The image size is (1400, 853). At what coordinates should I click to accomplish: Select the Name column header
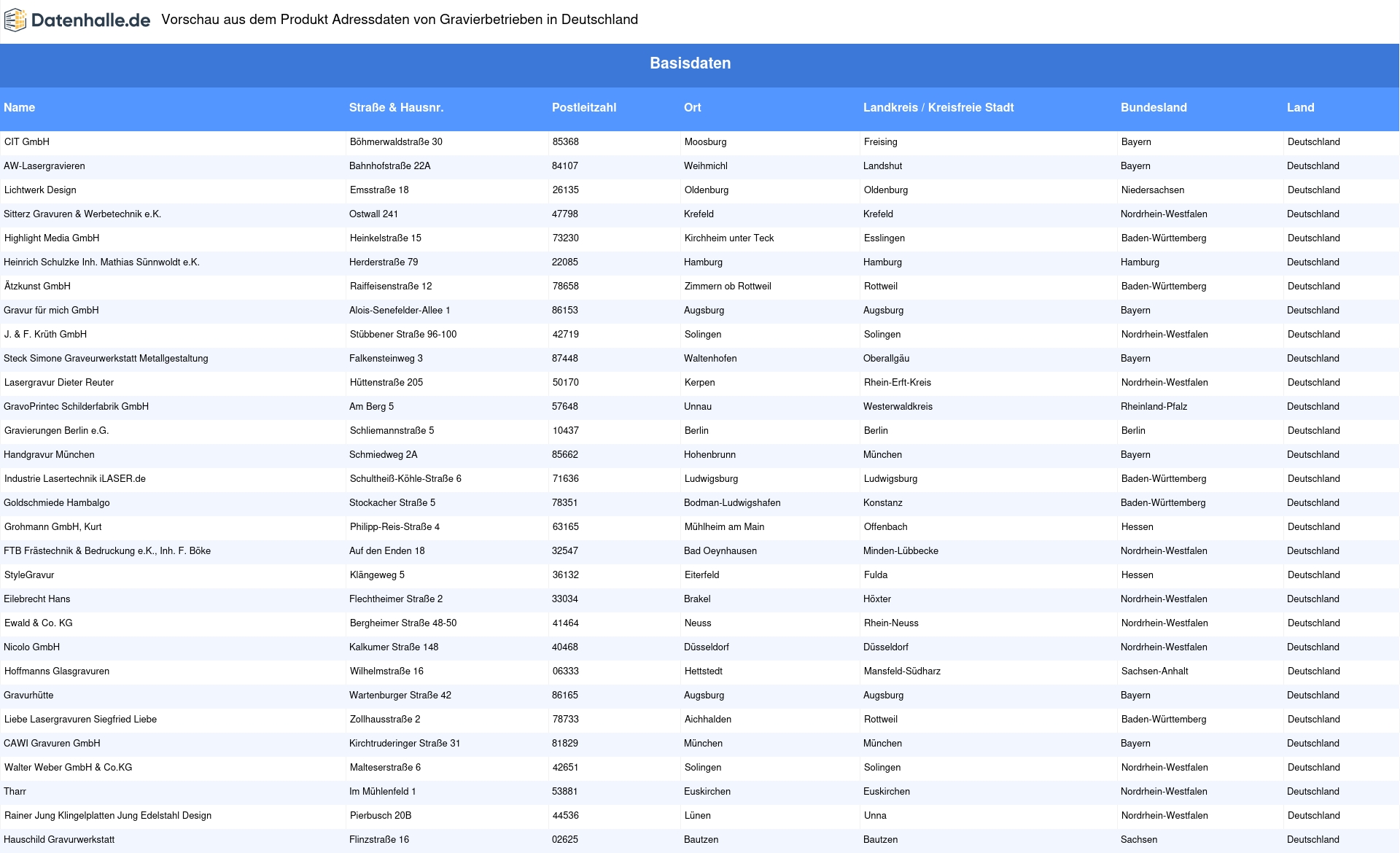19,107
